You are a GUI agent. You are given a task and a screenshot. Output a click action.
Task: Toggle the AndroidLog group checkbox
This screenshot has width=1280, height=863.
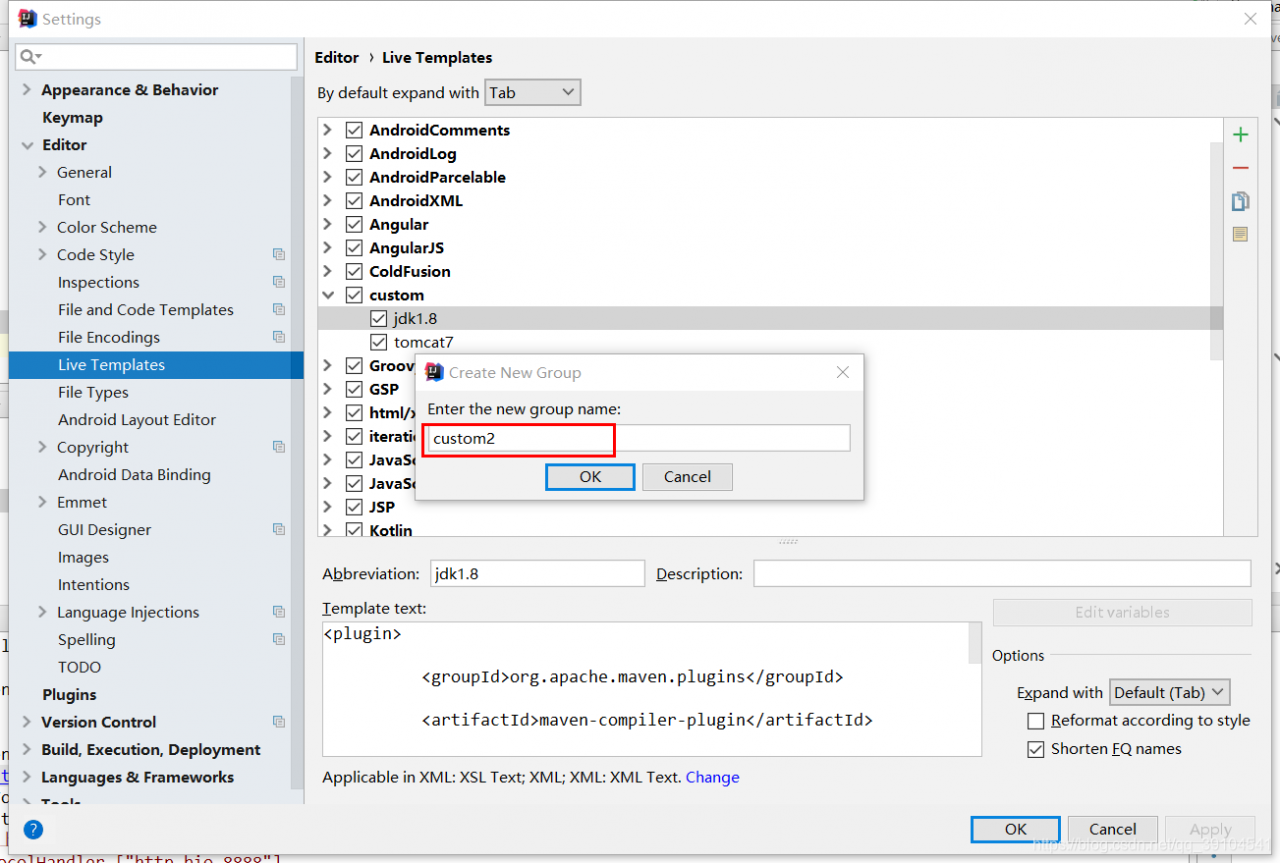pos(354,154)
